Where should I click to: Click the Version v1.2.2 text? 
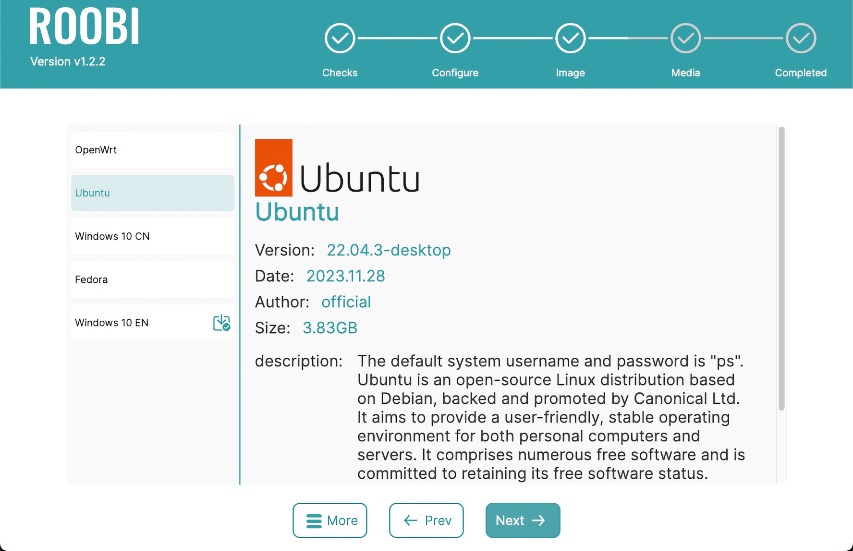(x=67, y=61)
